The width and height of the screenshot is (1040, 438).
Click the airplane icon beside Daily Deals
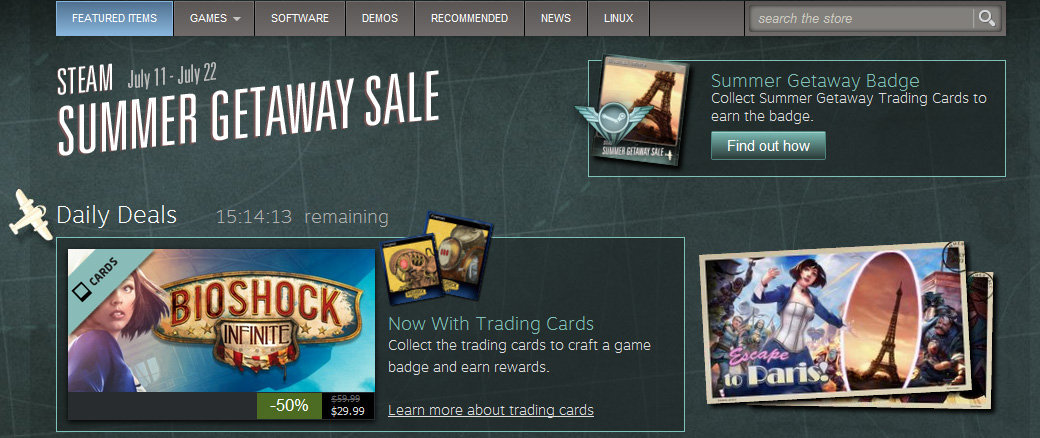click(x=30, y=214)
